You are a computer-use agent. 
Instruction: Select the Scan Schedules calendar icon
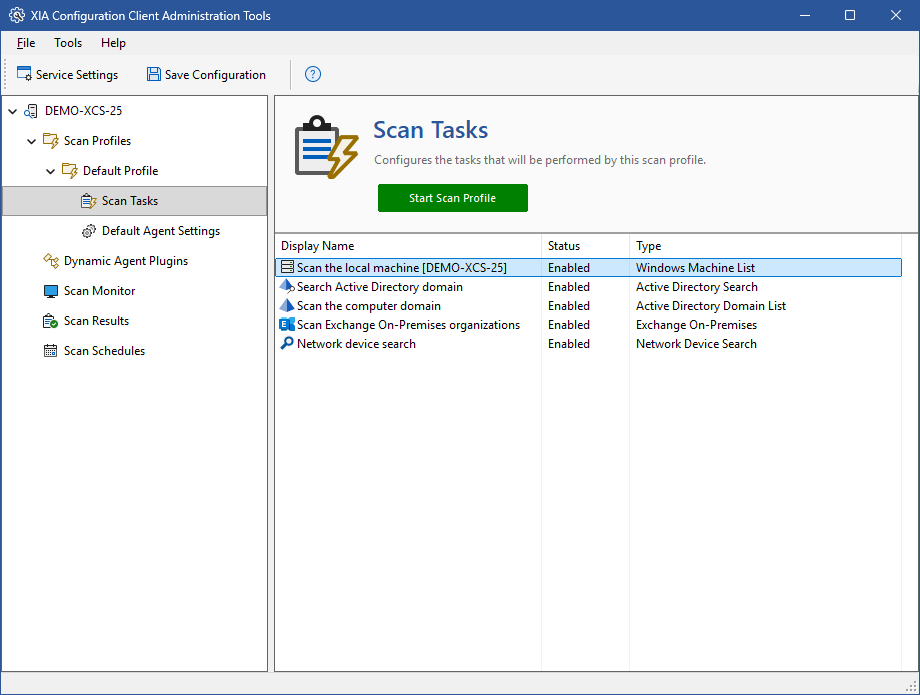click(x=51, y=351)
